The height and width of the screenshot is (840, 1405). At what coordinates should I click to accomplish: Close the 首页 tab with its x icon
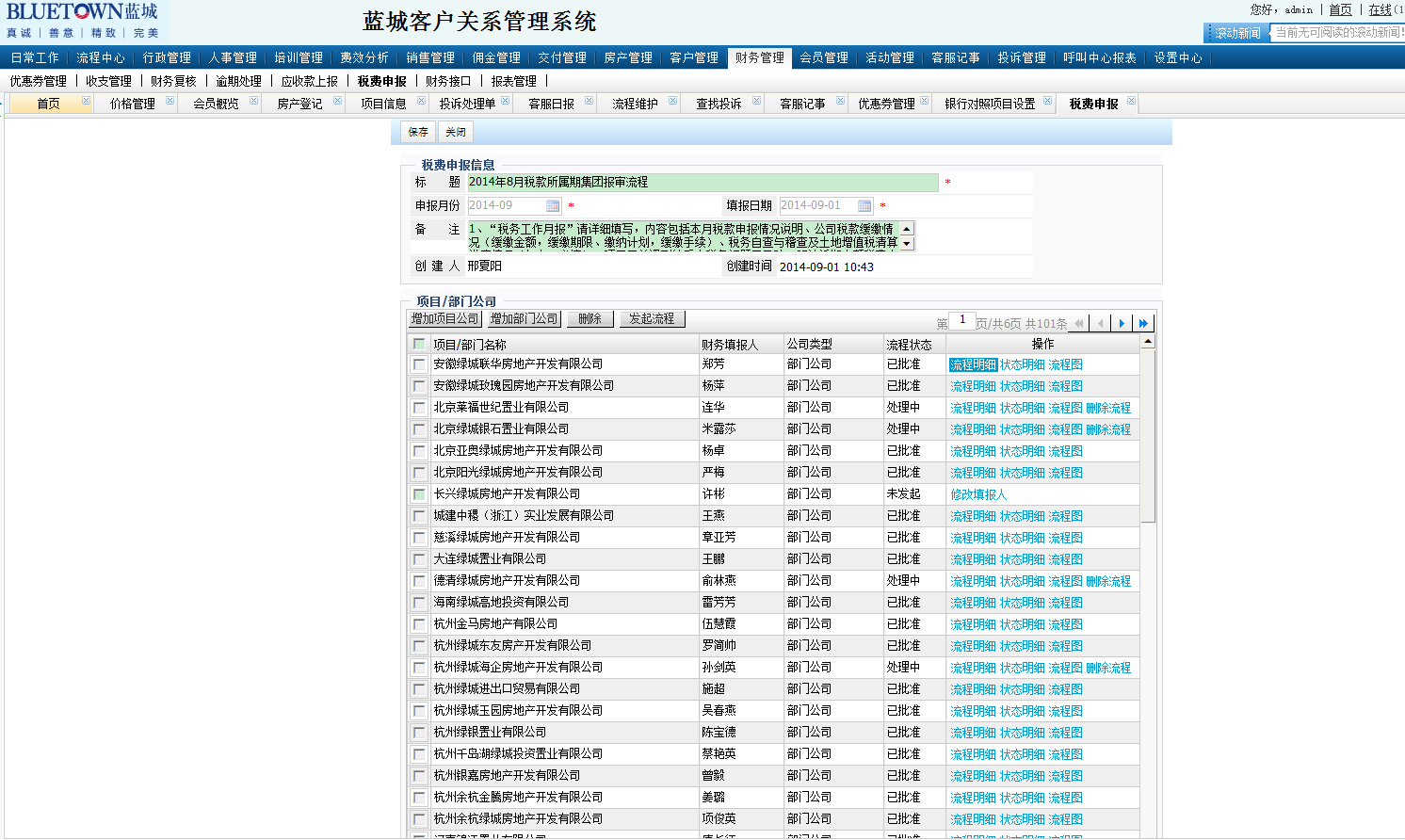pos(86,101)
